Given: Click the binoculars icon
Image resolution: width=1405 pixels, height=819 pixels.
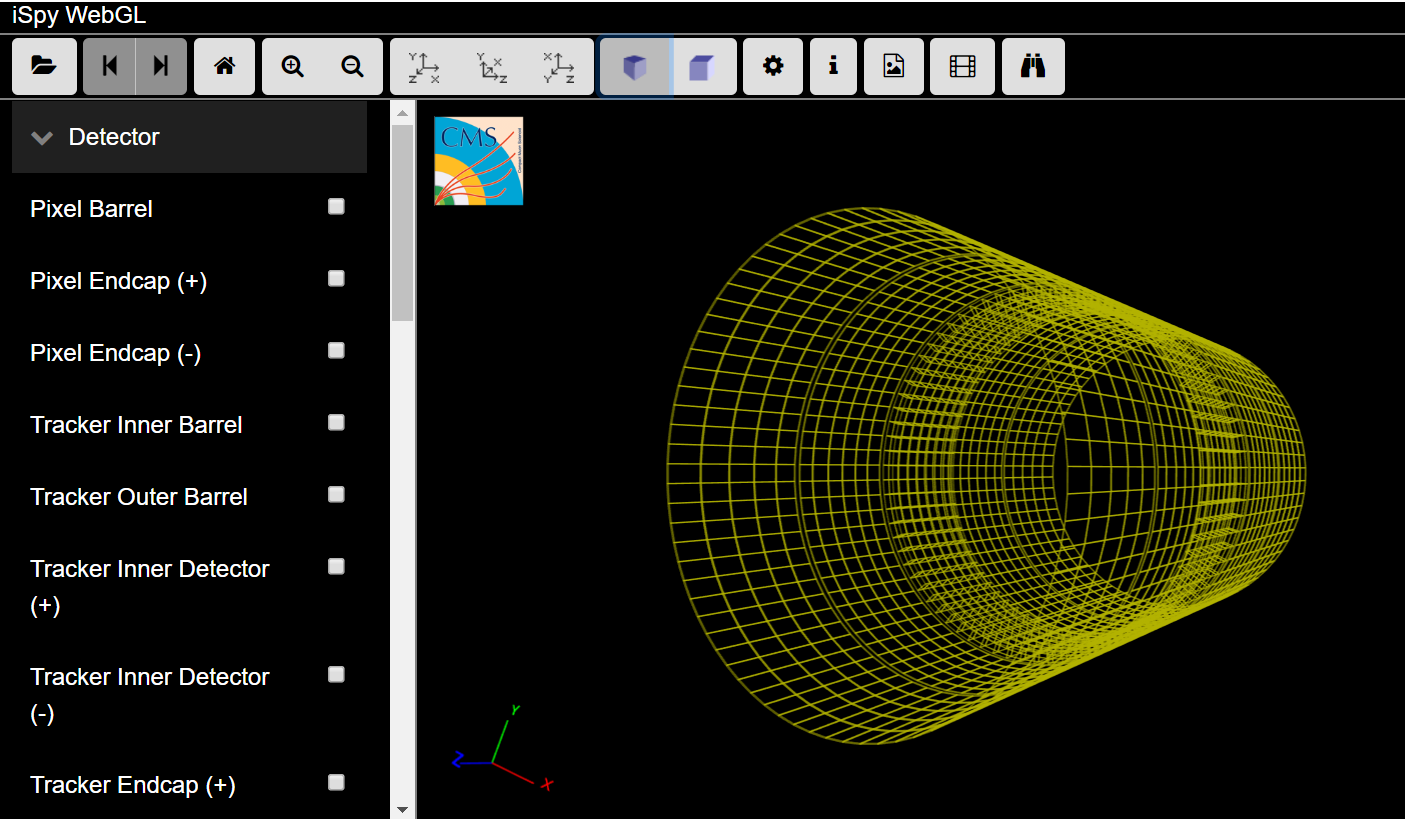Looking at the screenshot, I should click(x=1033, y=66).
